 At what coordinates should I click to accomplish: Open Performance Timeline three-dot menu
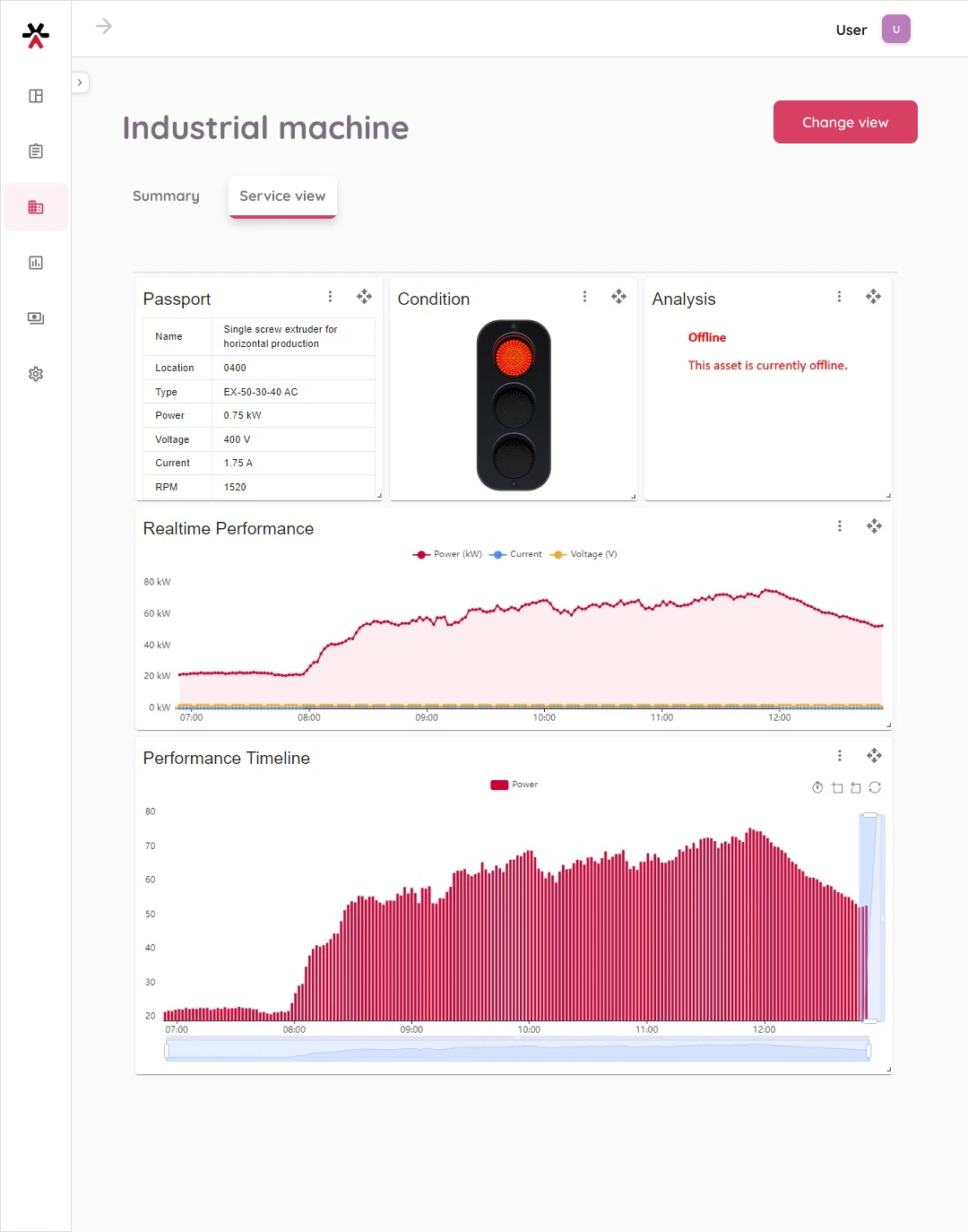pyautogui.click(x=840, y=756)
